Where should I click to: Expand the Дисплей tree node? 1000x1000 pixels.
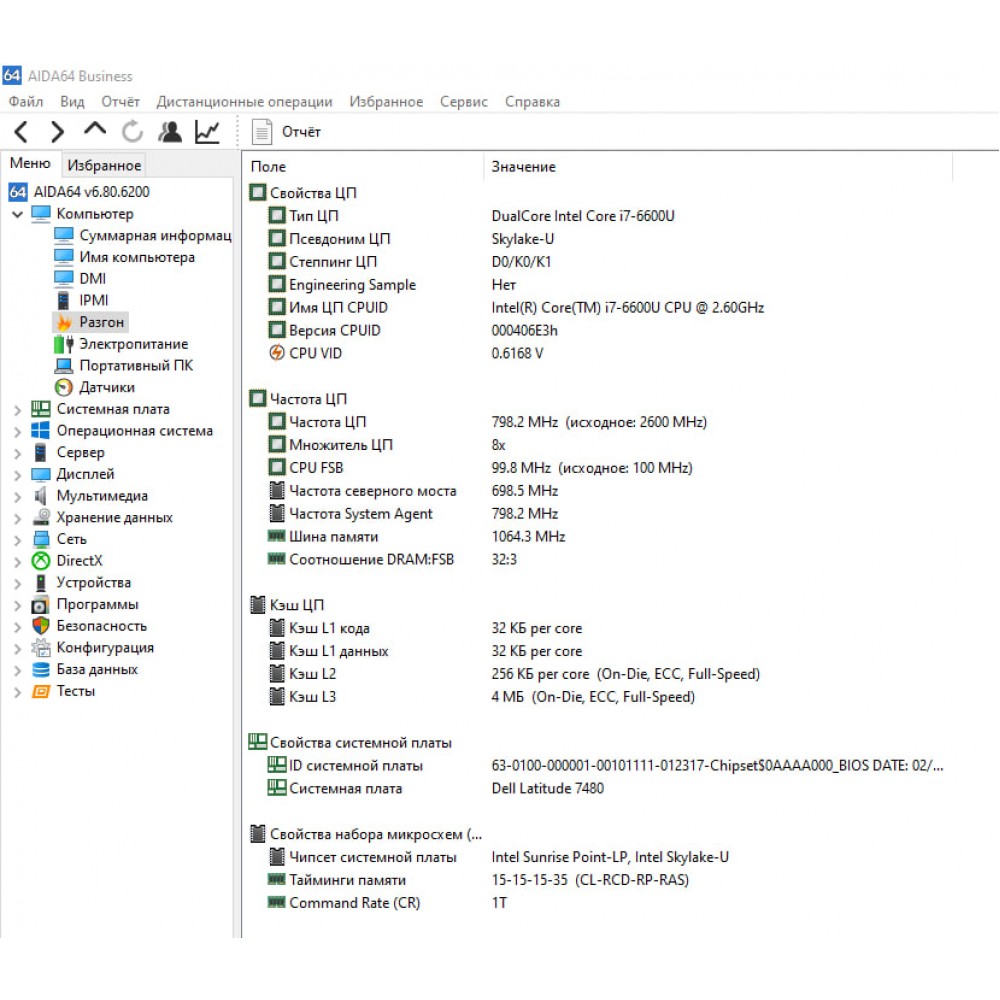(x=18, y=475)
